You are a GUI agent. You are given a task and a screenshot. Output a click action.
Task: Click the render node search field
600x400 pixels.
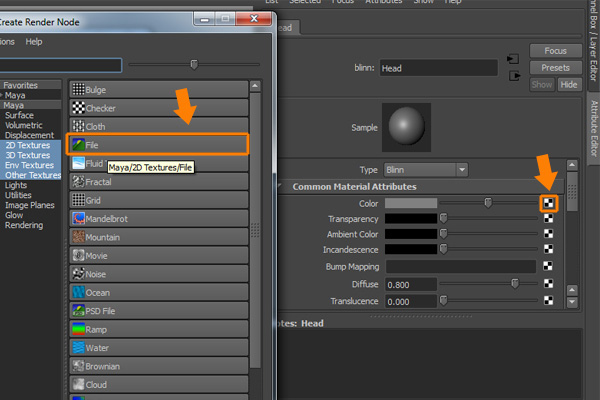pyautogui.click(x=60, y=65)
